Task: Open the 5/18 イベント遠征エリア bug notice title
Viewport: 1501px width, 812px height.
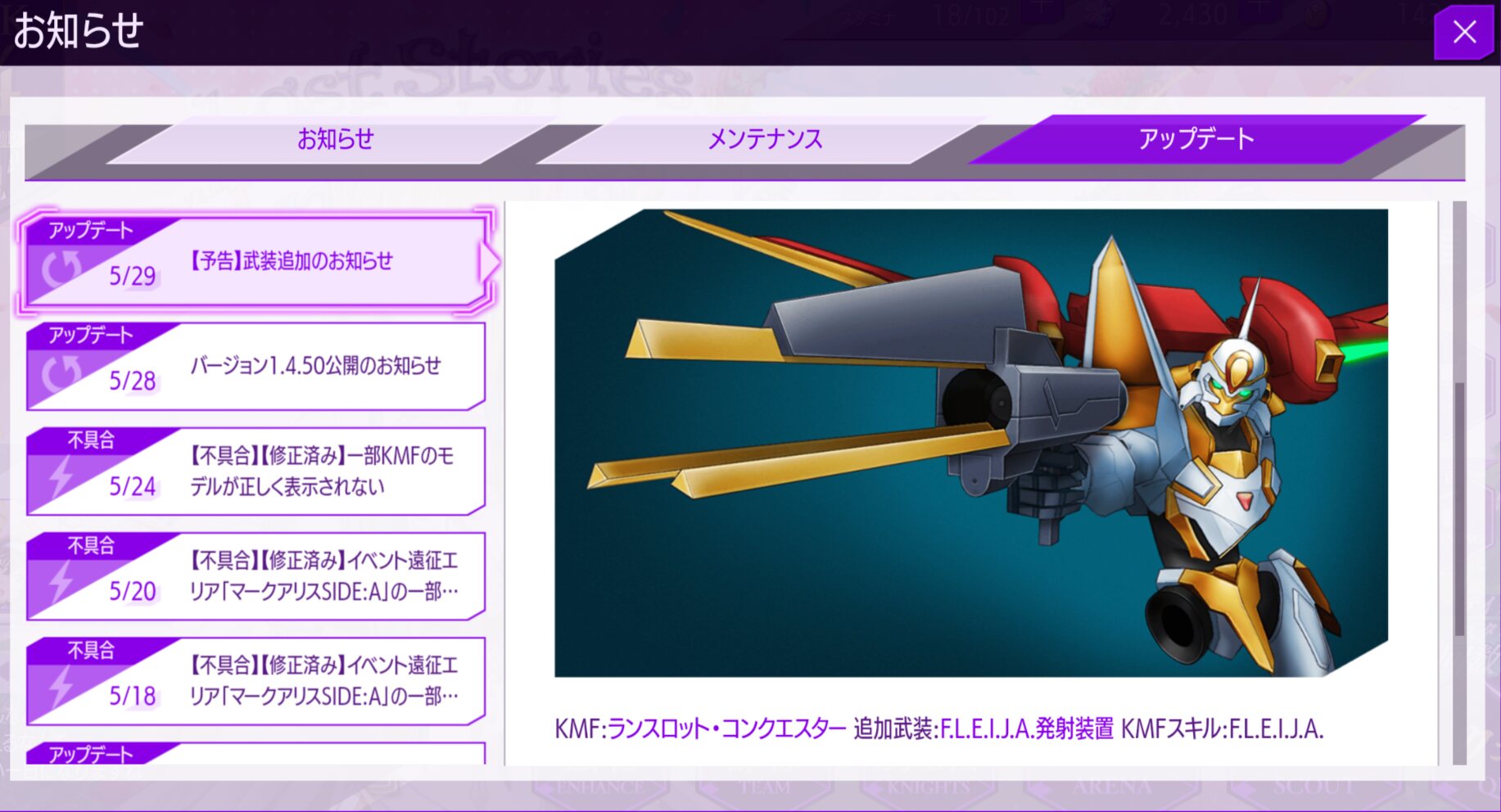Action: pyautogui.click(x=323, y=680)
